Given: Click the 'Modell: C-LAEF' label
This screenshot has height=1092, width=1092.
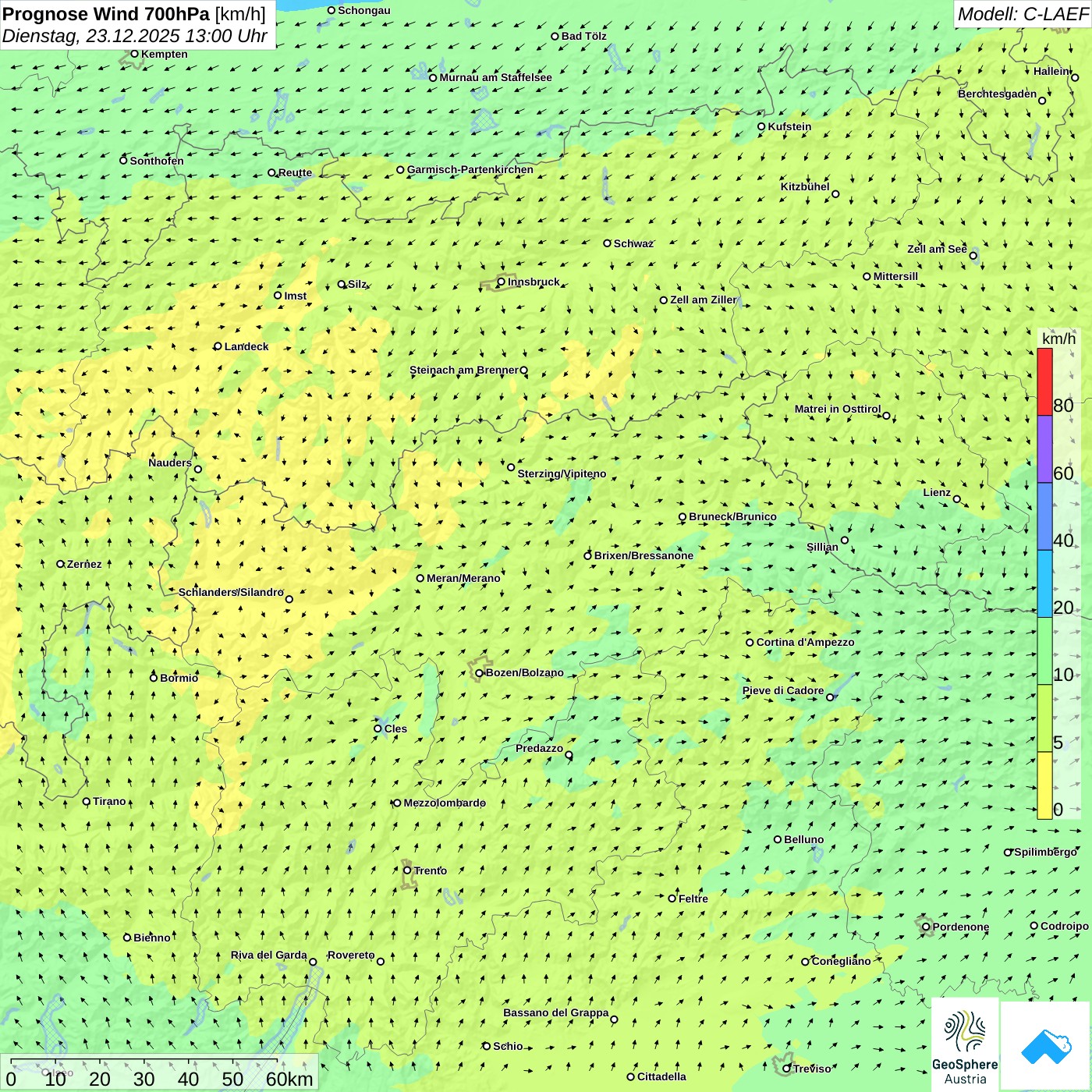Looking at the screenshot, I should click(x=1023, y=14).
